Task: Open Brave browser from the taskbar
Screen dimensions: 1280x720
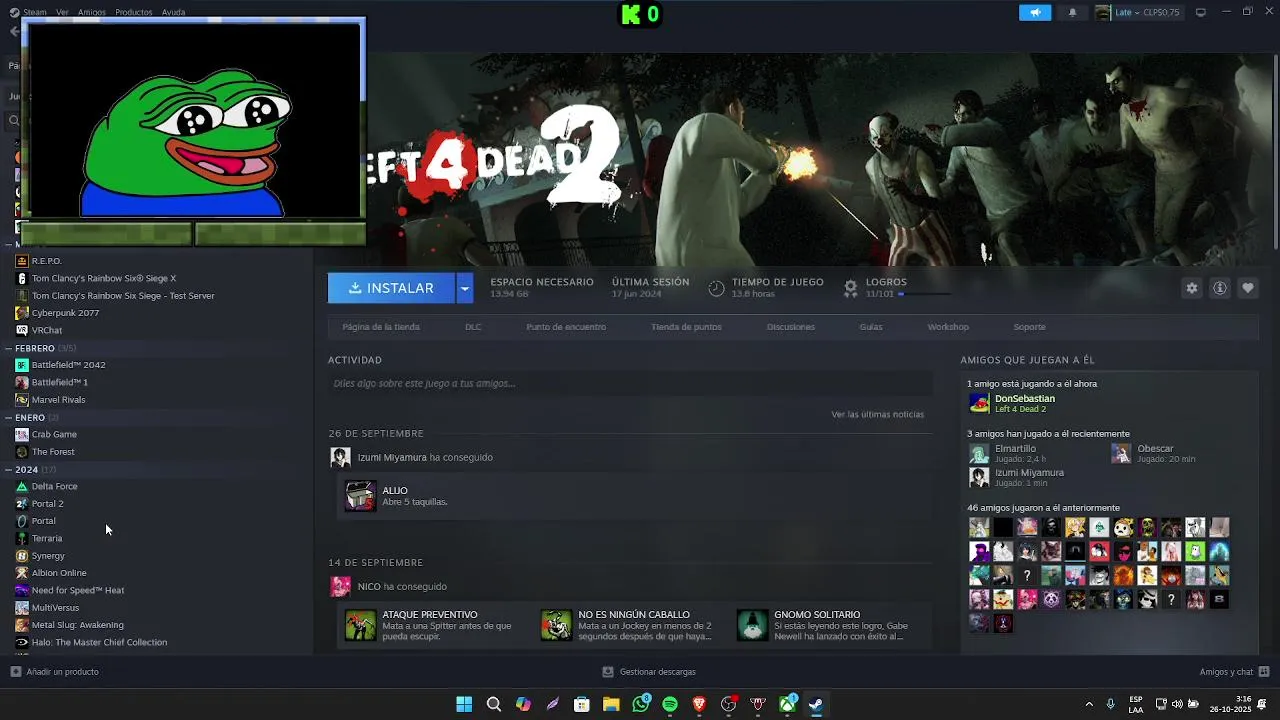Action: pos(699,704)
